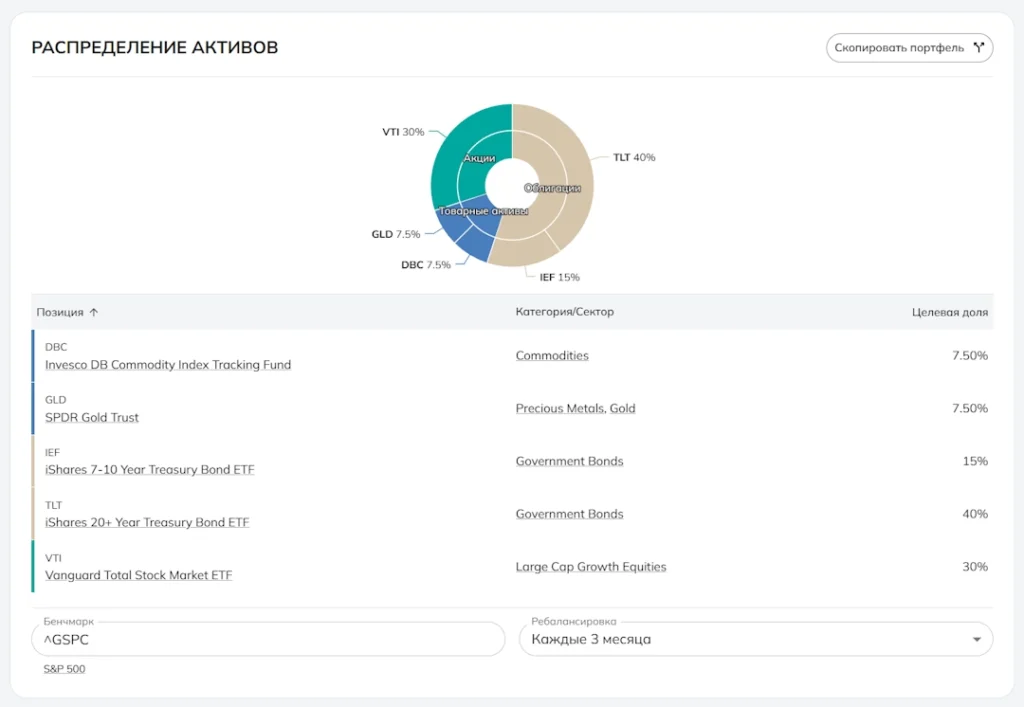Click the IEF 15% beige chart segment
Screen dimensions: 1024x707
point(526,252)
